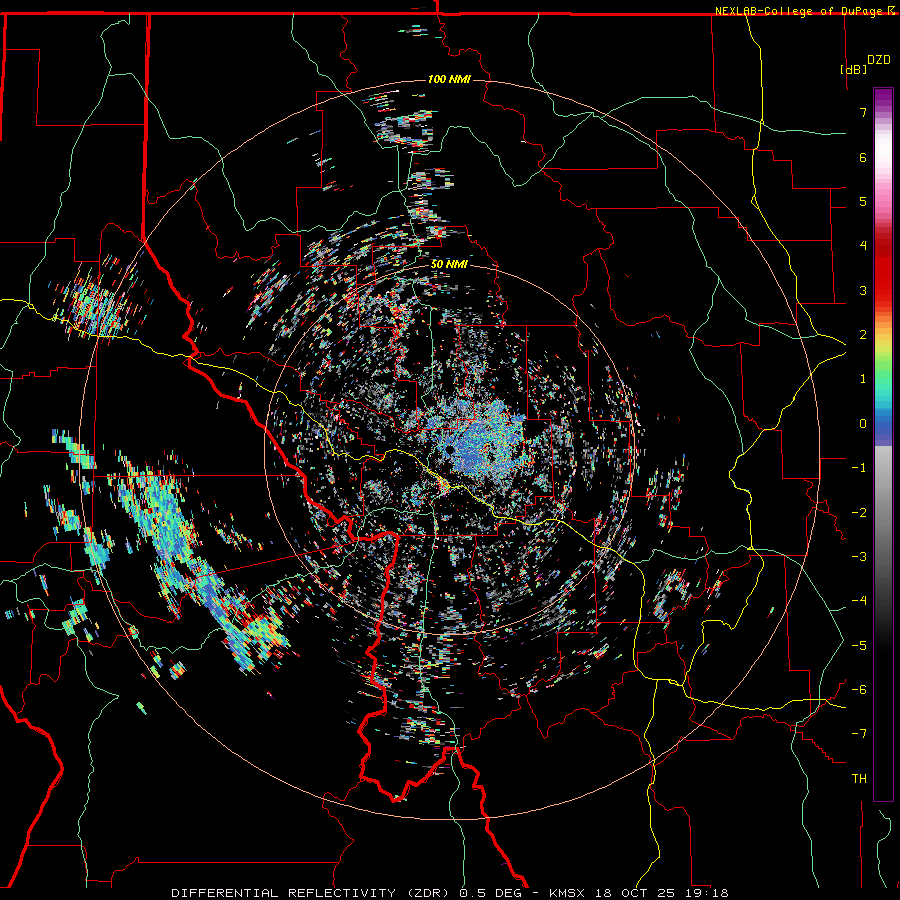
Task: Click the 1 value on color scale
Action: point(863,378)
